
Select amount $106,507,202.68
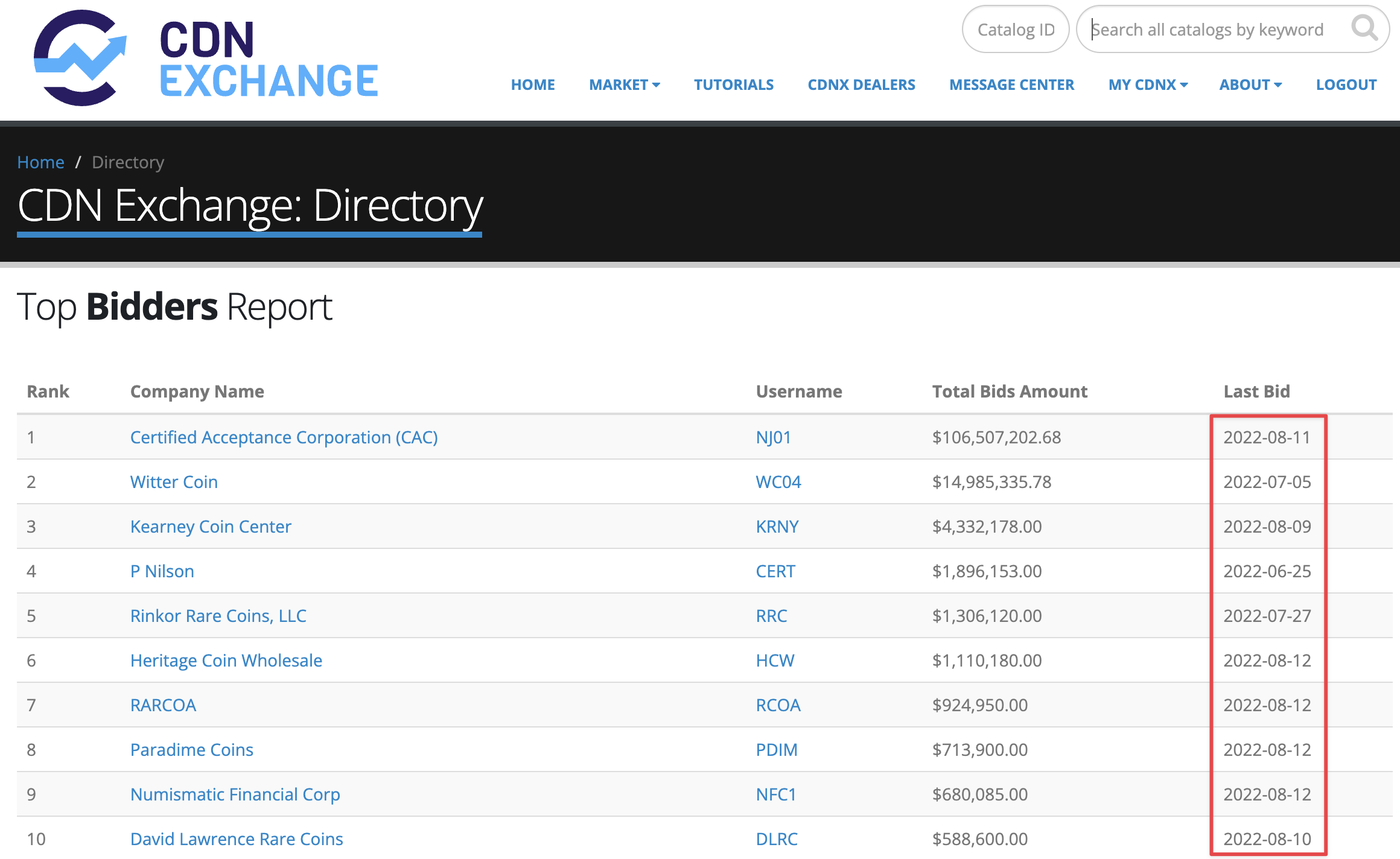point(996,437)
